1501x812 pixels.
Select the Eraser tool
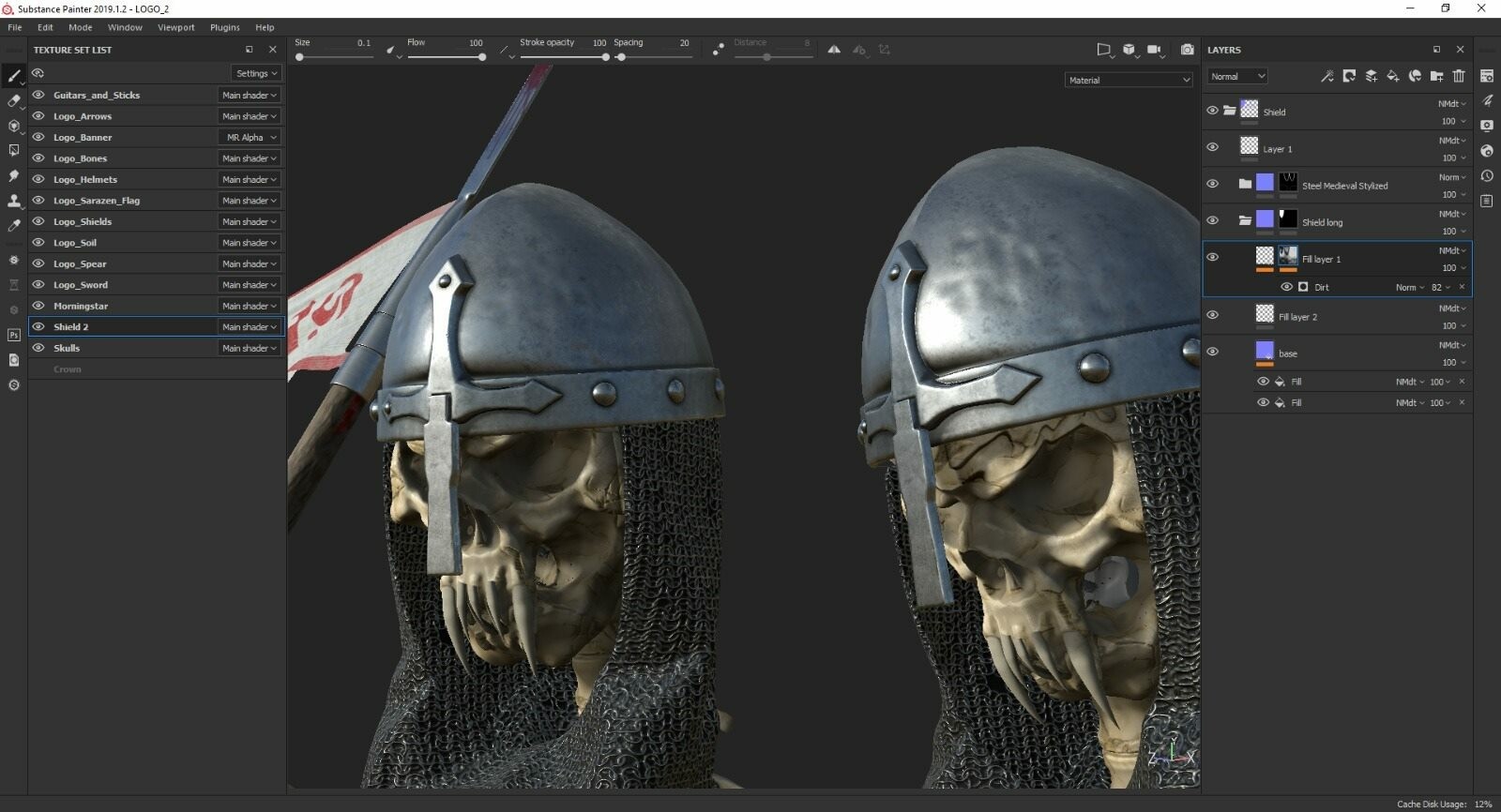coord(14,100)
